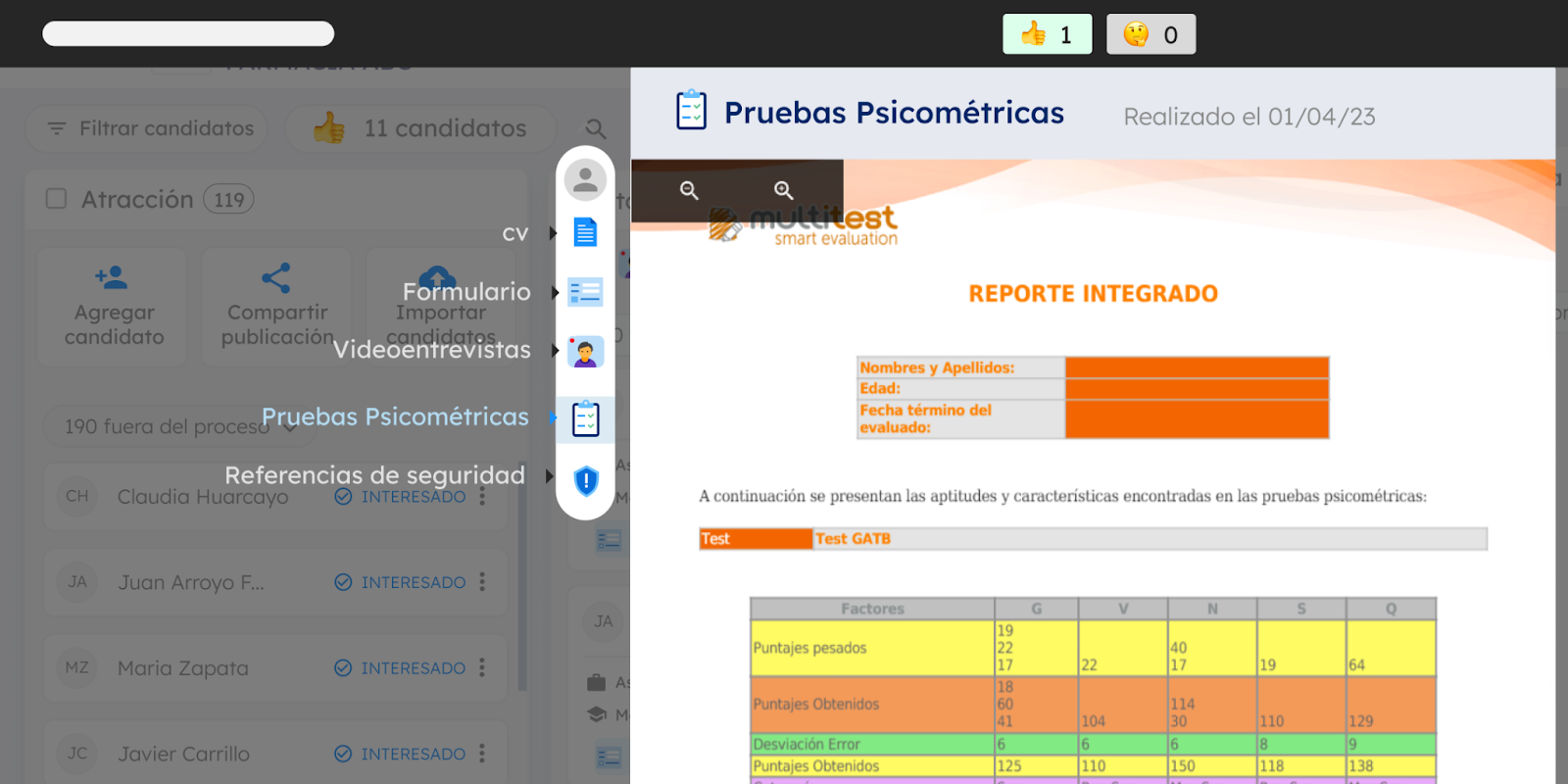Click the REPORTE INTEGRADO heading

1093,294
